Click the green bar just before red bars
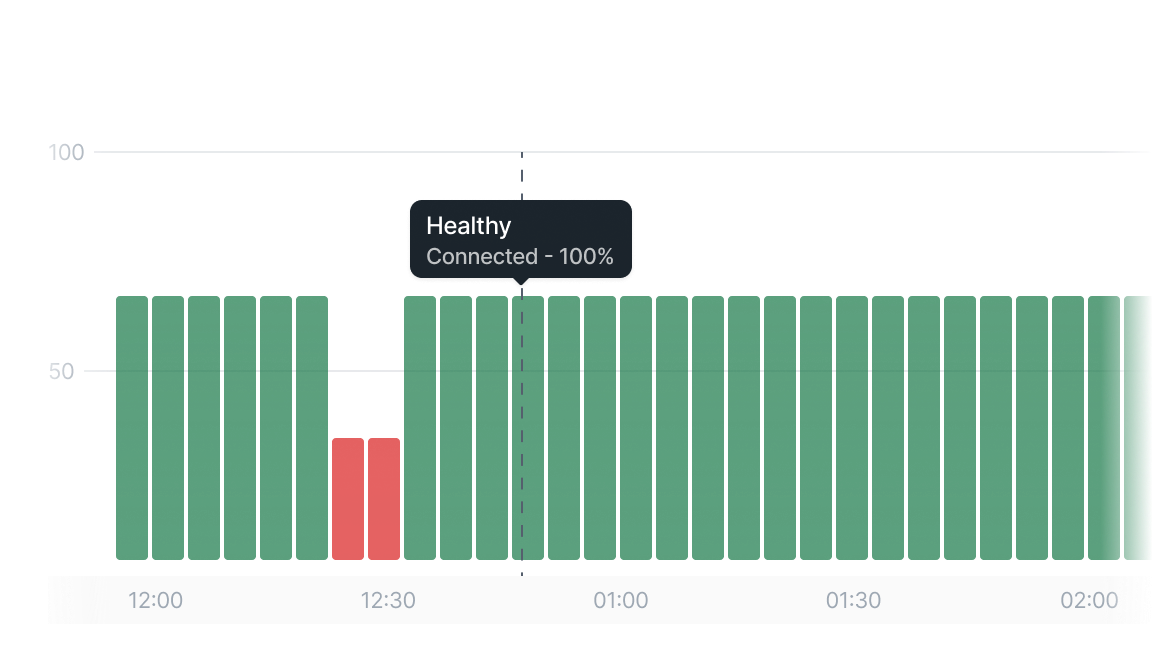The image size is (1156, 672). (x=312, y=428)
